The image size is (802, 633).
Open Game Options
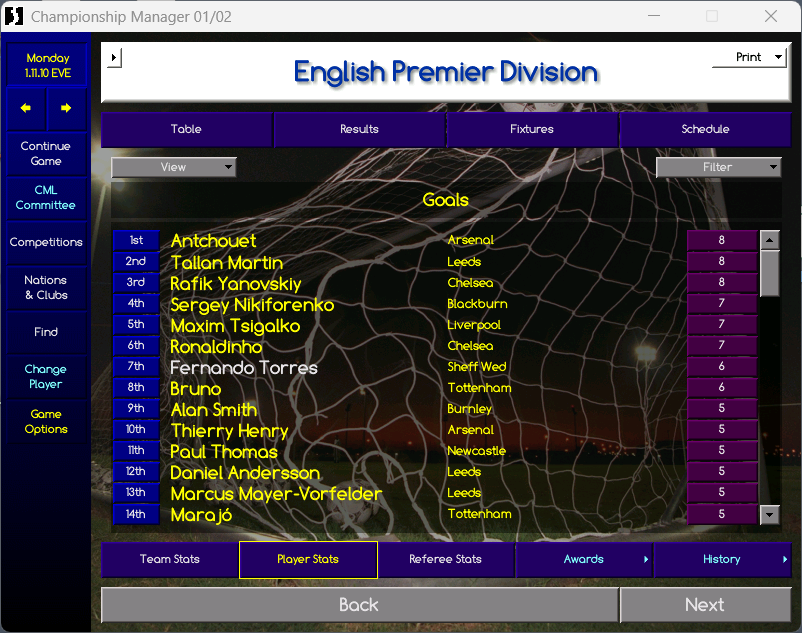pyautogui.click(x=46, y=421)
